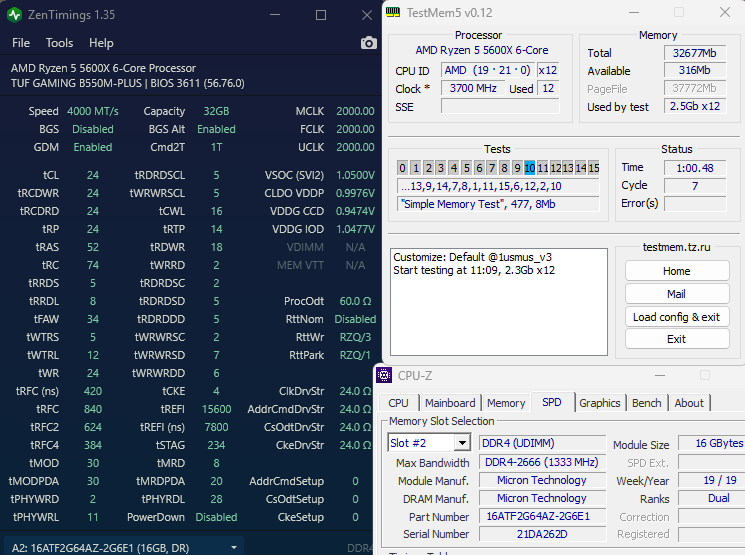This screenshot has height=555, width=745.
Task: Click the CPU ID AMD (19 · 21 · 0) value
Action: coord(487,70)
